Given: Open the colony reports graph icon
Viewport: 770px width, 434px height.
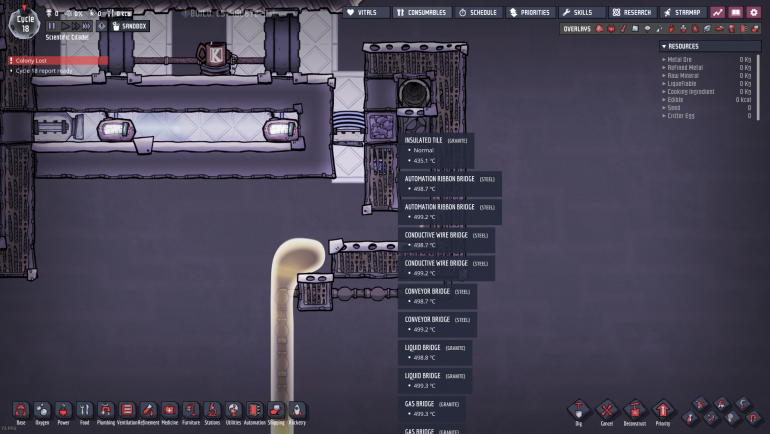Looking at the screenshot, I should (x=718, y=13).
